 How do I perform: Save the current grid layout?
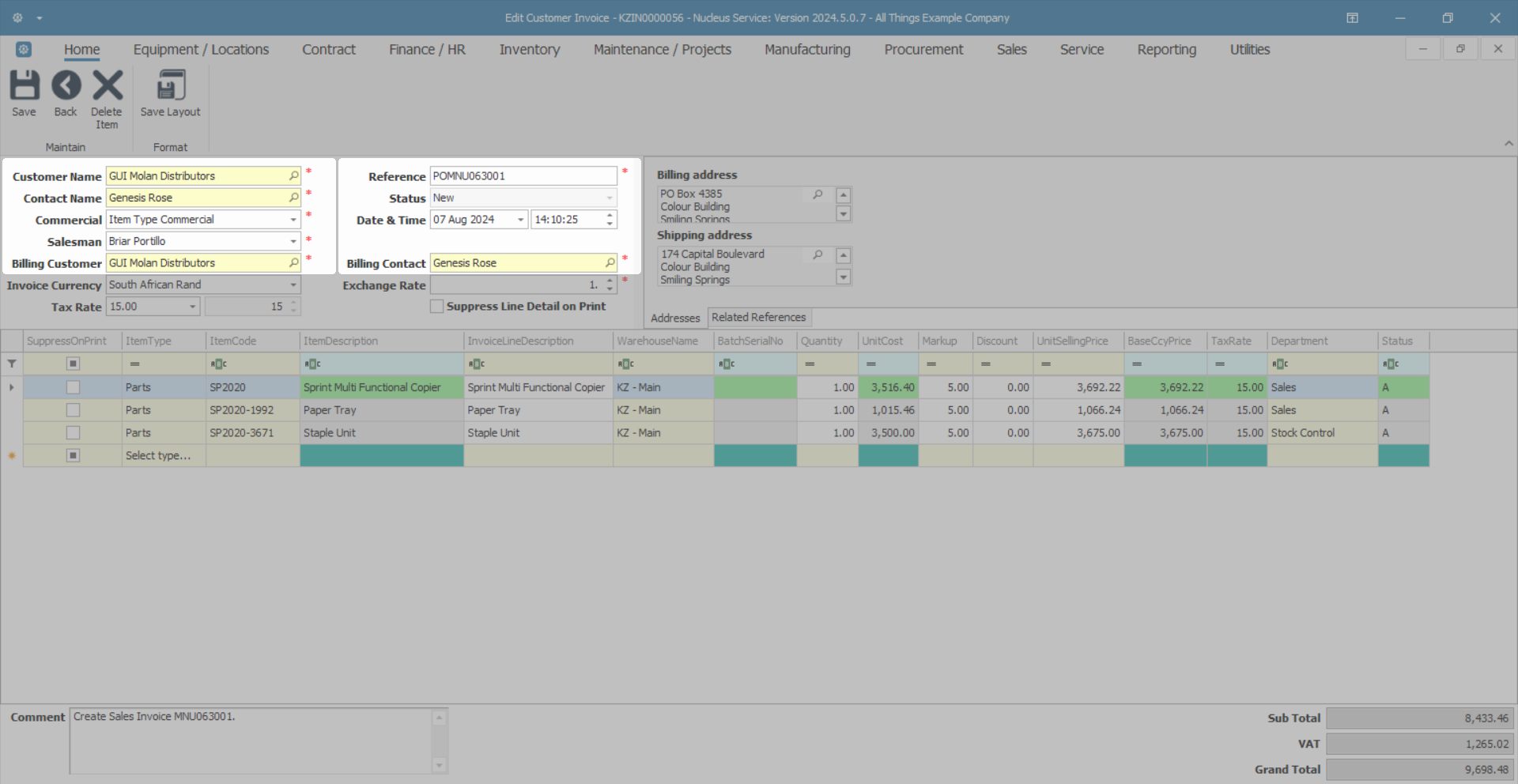coord(170,94)
